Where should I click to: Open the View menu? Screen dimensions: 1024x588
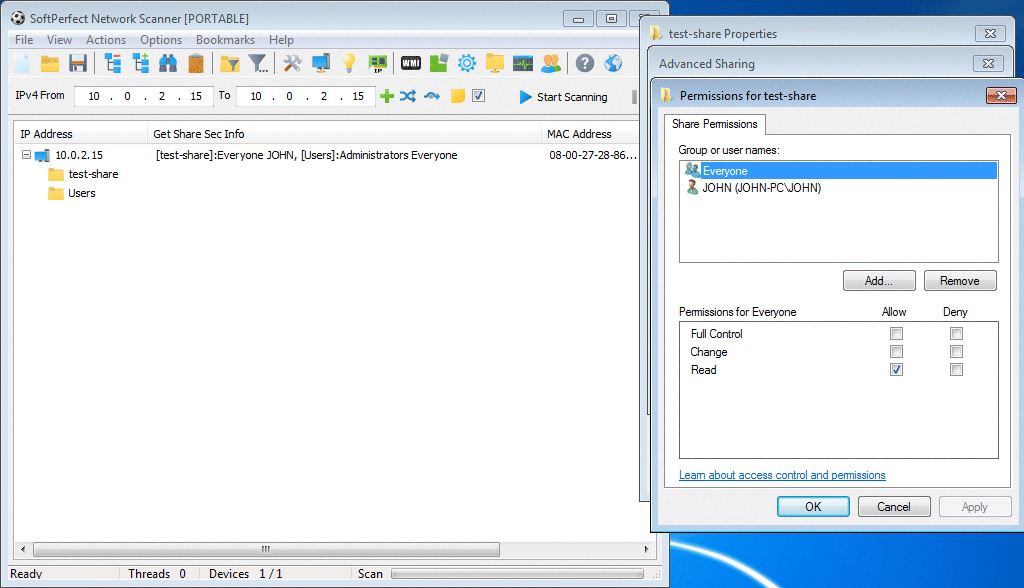pyautogui.click(x=59, y=40)
